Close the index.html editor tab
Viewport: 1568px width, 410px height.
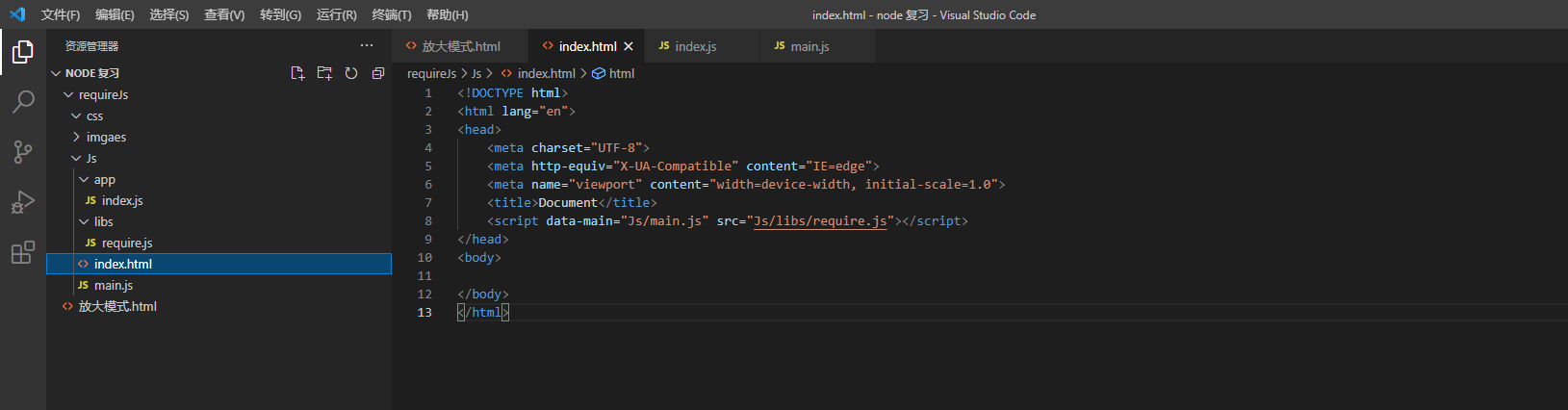[x=629, y=46]
